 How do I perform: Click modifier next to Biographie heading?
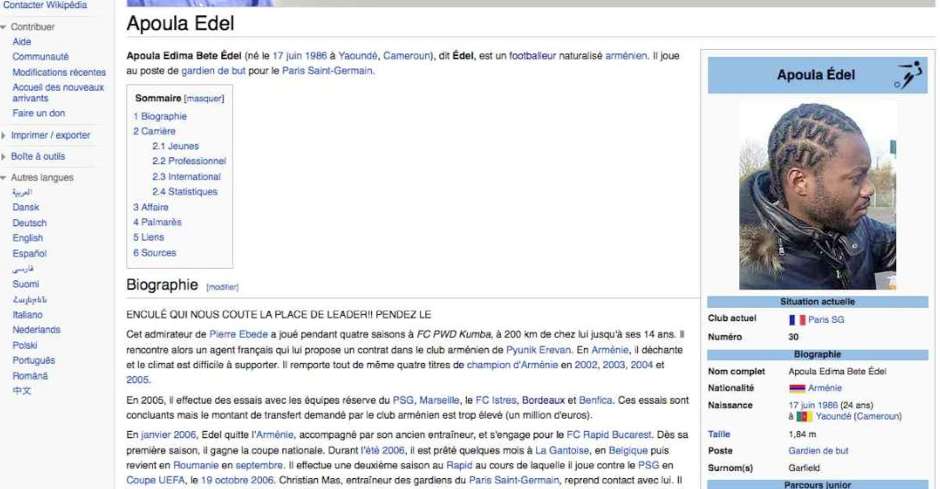[222, 287]
